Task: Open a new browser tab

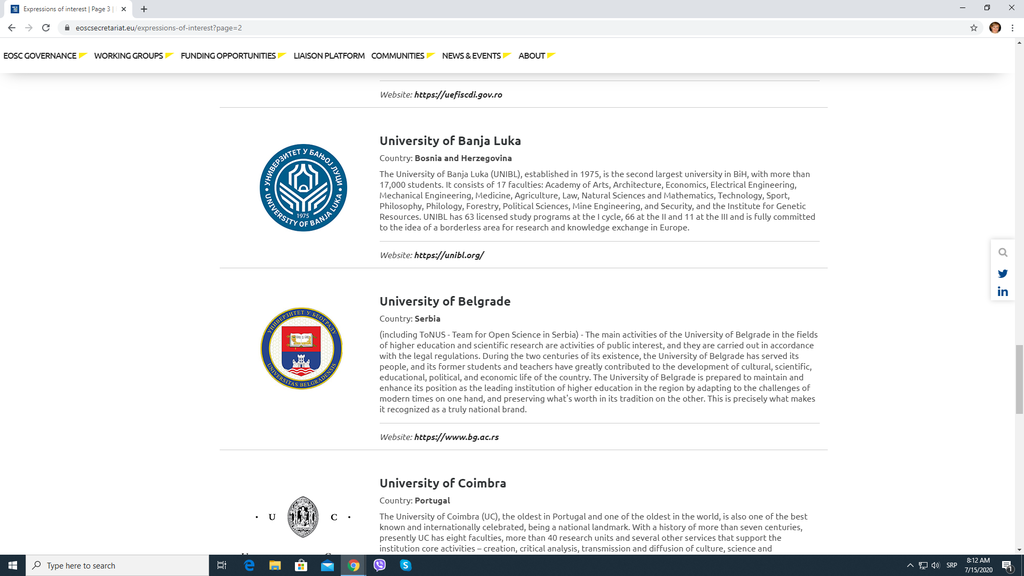Action: point(144,9)
